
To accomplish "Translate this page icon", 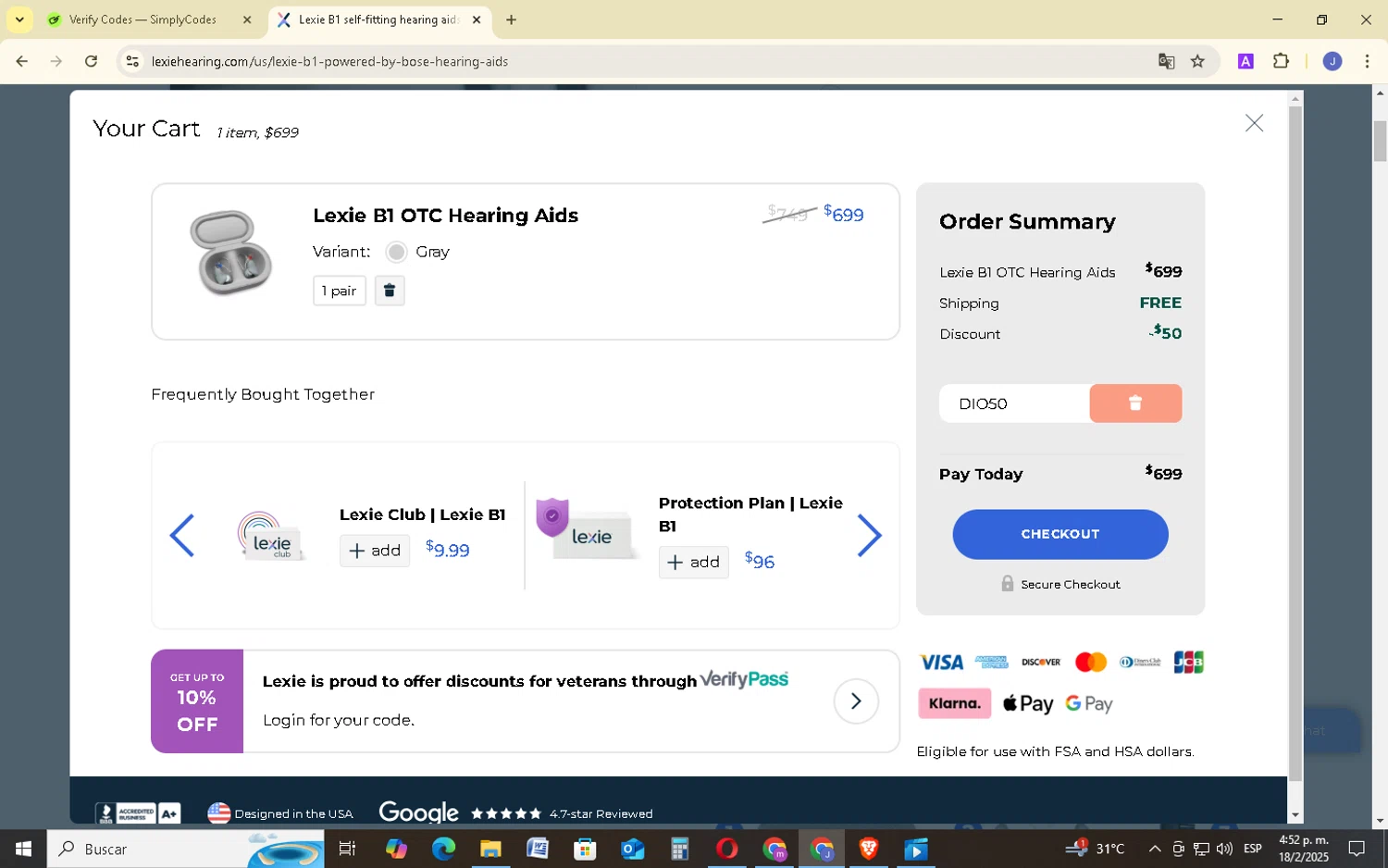I will [x=1166, y=61].
